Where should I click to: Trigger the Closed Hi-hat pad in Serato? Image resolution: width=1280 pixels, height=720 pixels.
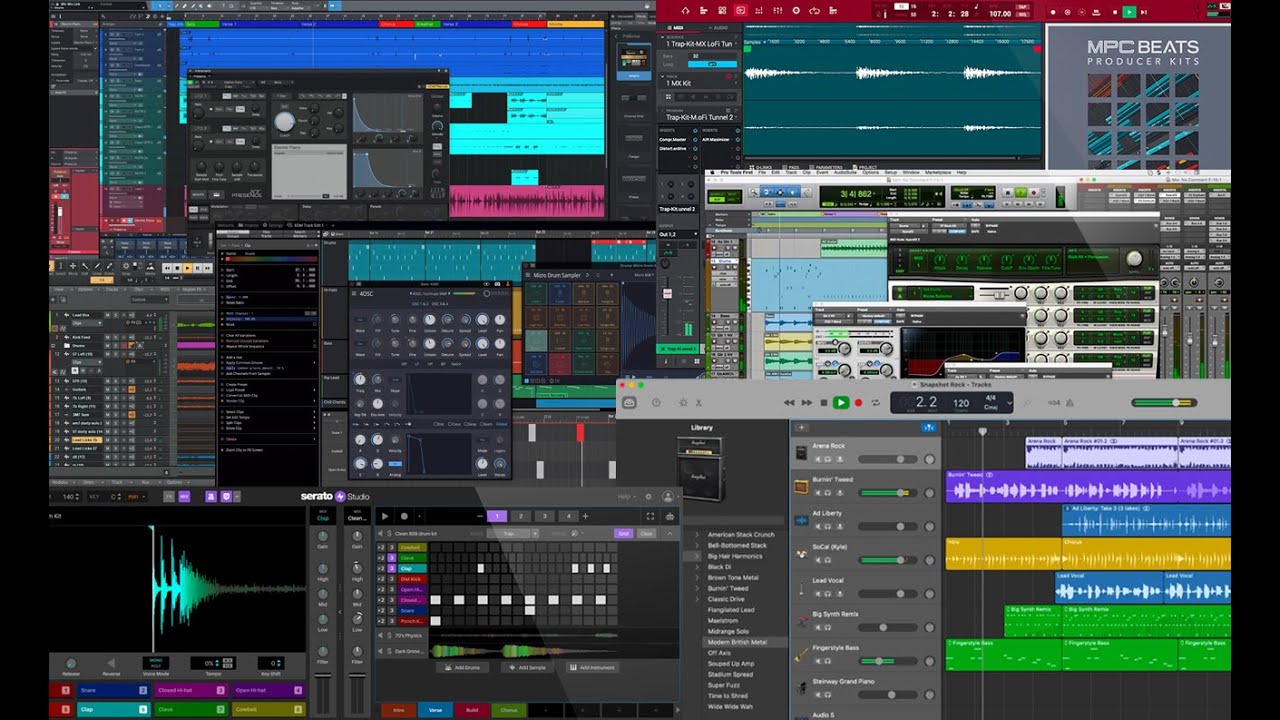191,690
